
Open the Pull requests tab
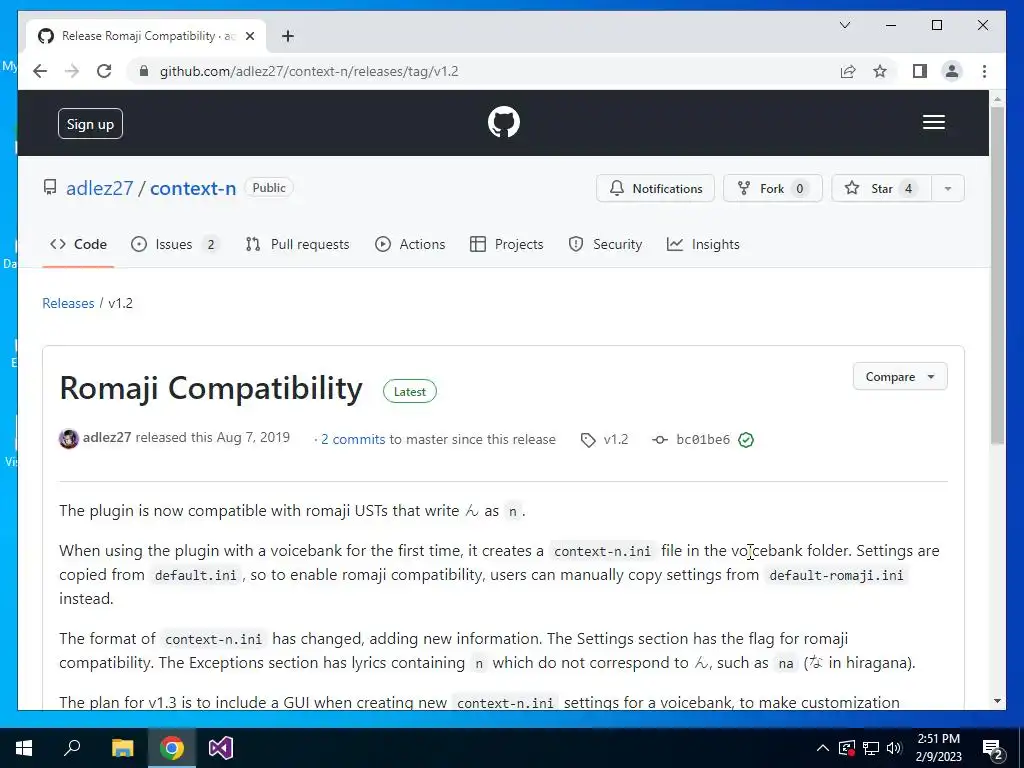point(297,244)
